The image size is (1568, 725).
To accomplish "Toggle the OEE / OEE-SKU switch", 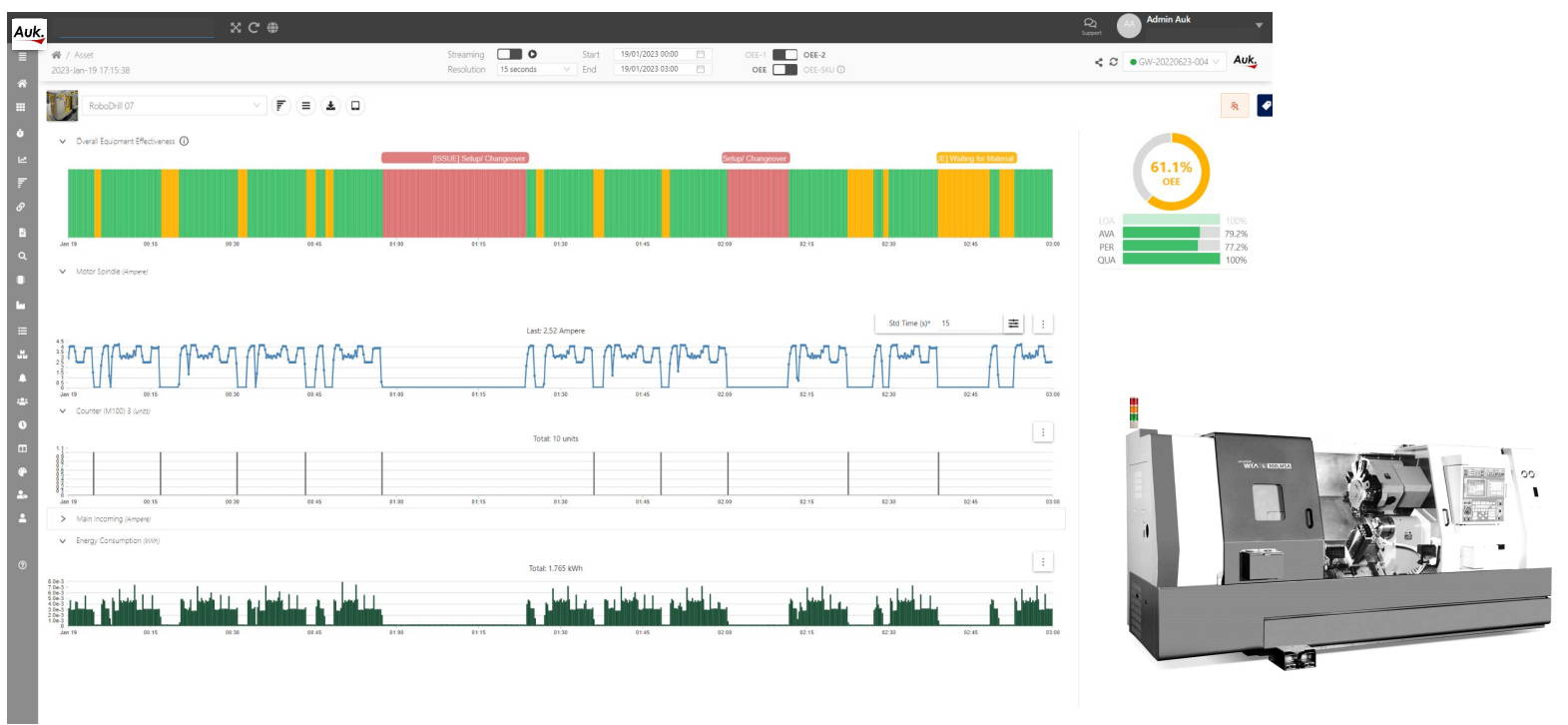I will point(784,70).
